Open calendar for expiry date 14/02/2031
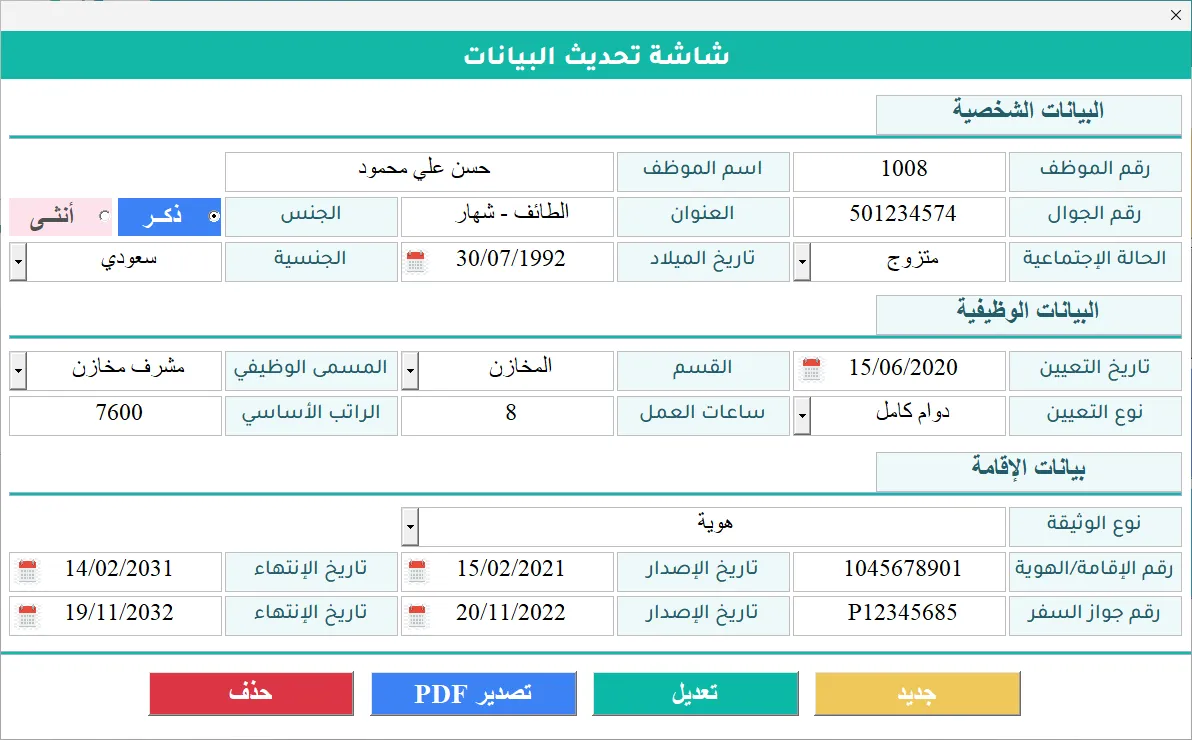The width and height of the screenshot is (1192, 740). (x=27, y=571)
